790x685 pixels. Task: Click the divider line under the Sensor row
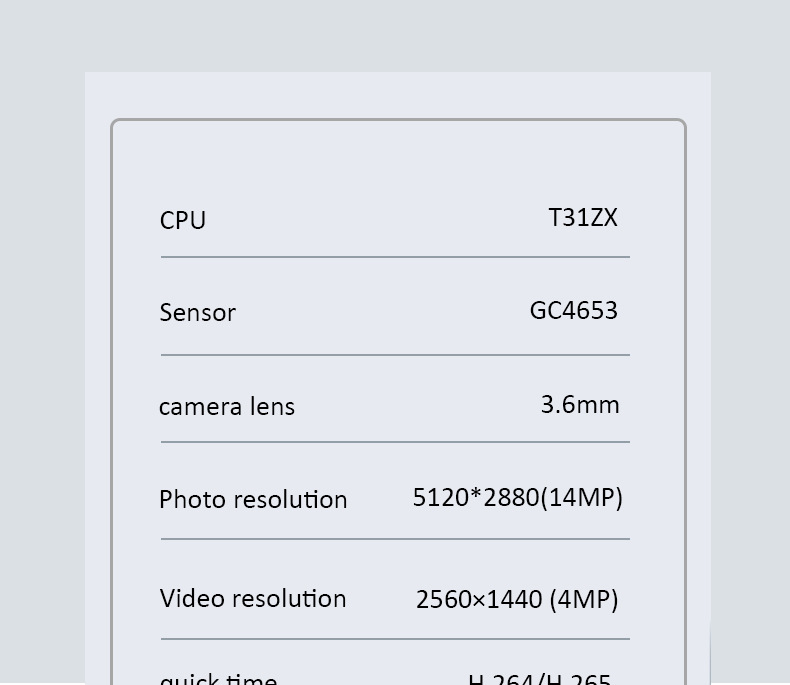click(395, 355)
